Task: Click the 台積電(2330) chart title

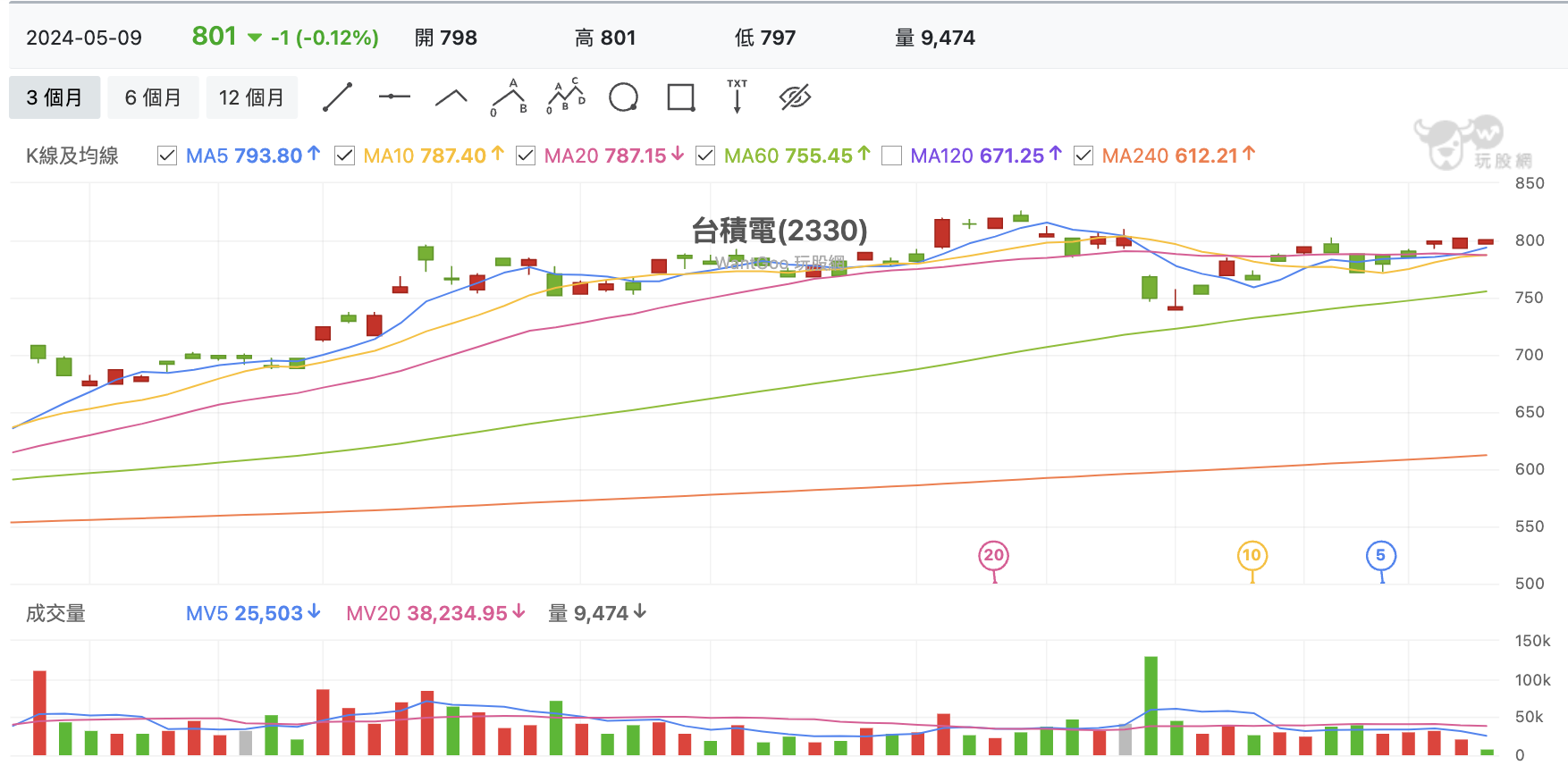Action: click(x=780, y=231)
